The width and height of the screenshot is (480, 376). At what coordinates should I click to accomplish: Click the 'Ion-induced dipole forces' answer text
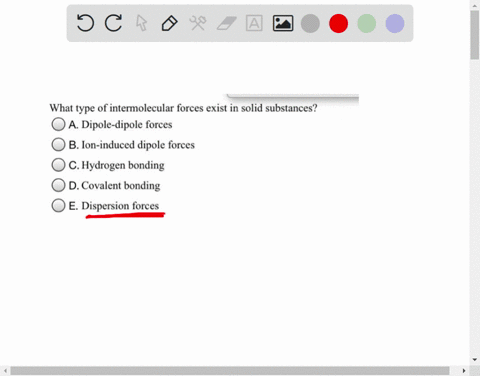[x=138, y=145]
